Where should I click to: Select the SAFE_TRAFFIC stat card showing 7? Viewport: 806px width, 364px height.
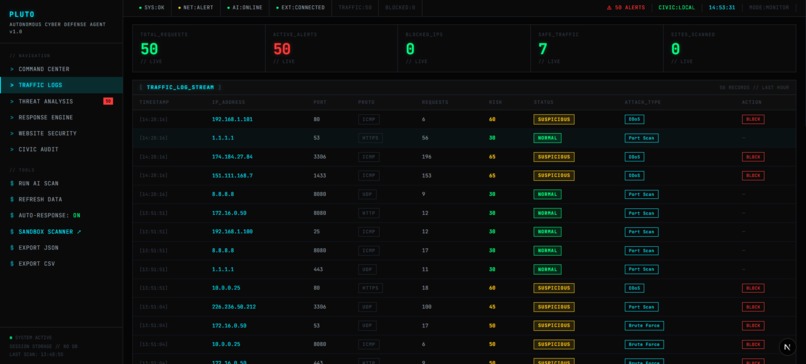(x=597, y=48)
